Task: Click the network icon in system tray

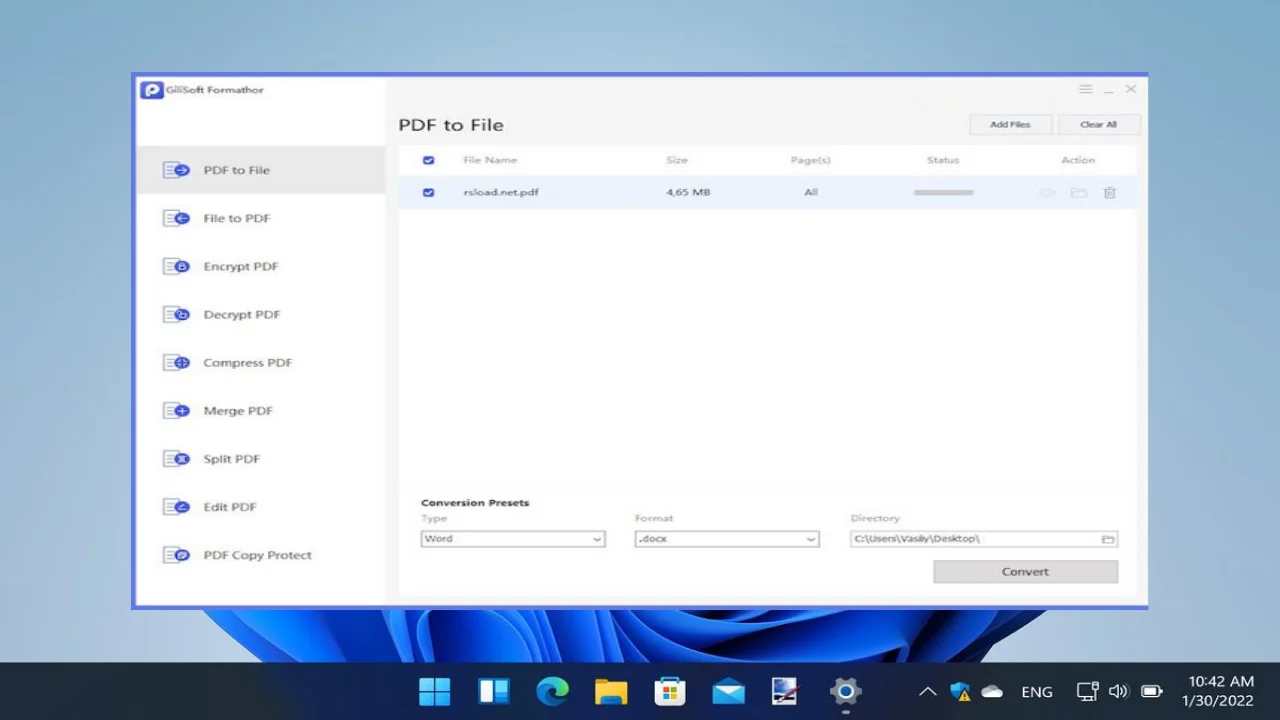Action: (x=1087, y=691)
